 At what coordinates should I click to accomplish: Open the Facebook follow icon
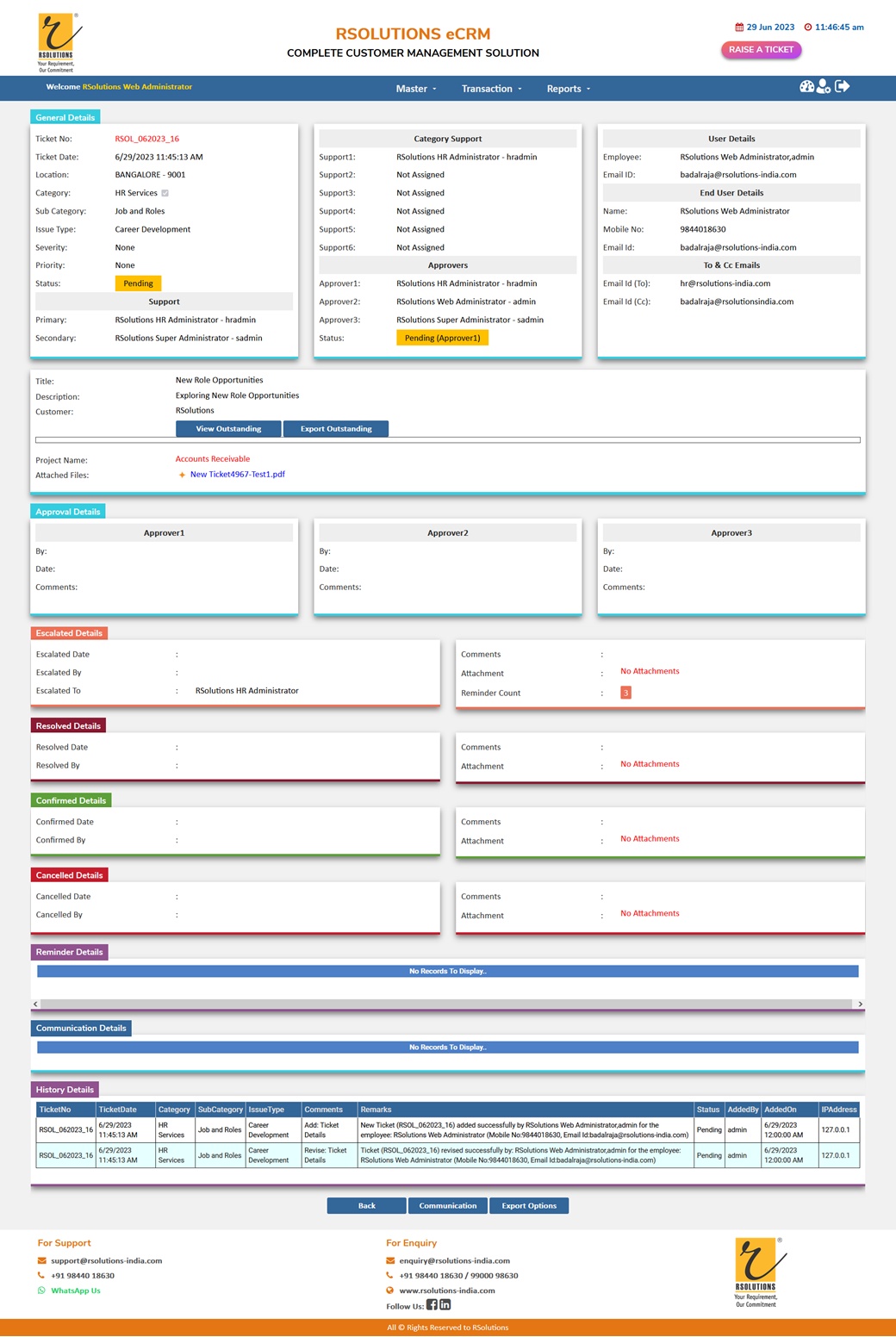(x=432, y=1305)
